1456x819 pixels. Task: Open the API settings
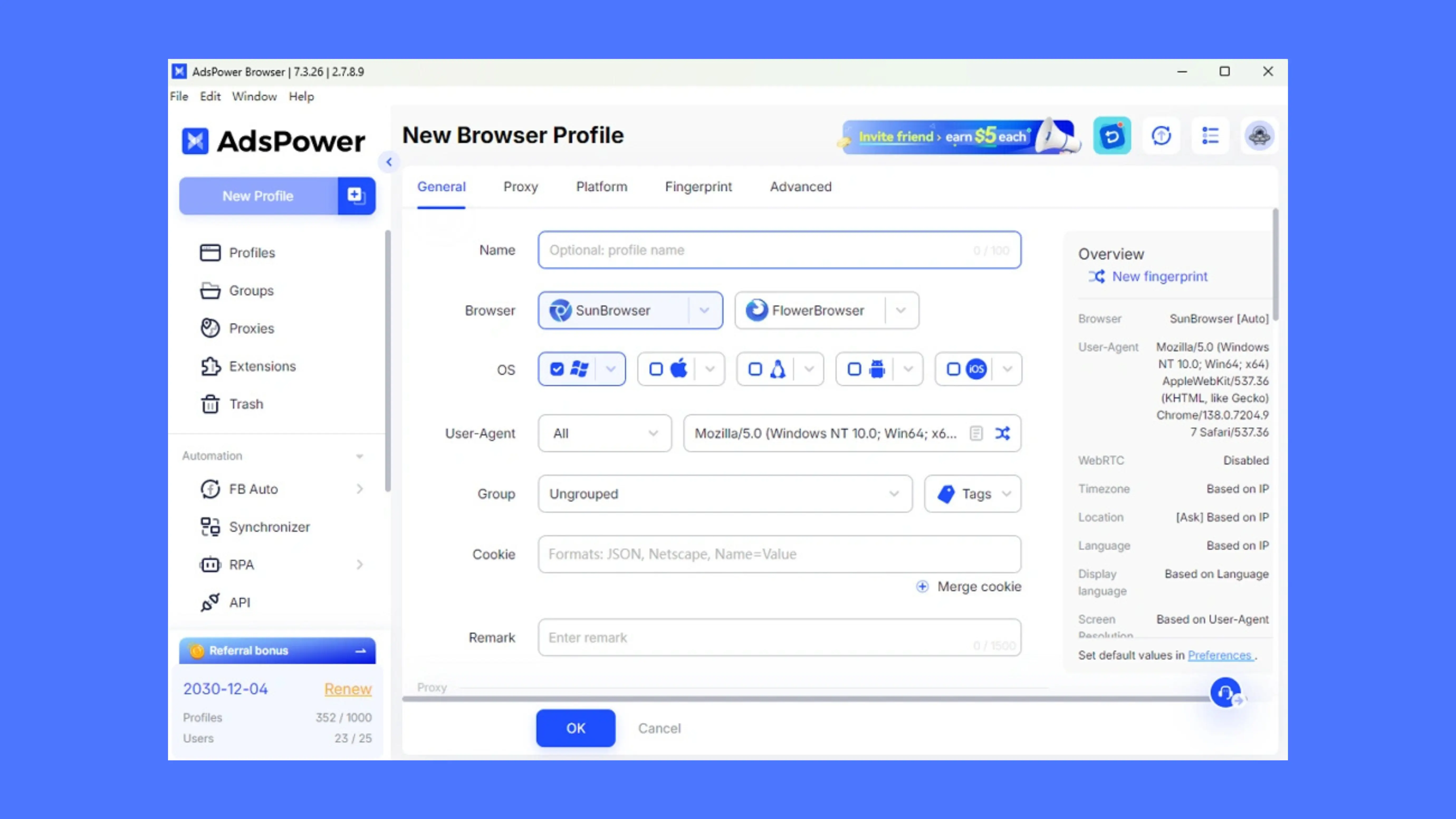coord(225,602)
